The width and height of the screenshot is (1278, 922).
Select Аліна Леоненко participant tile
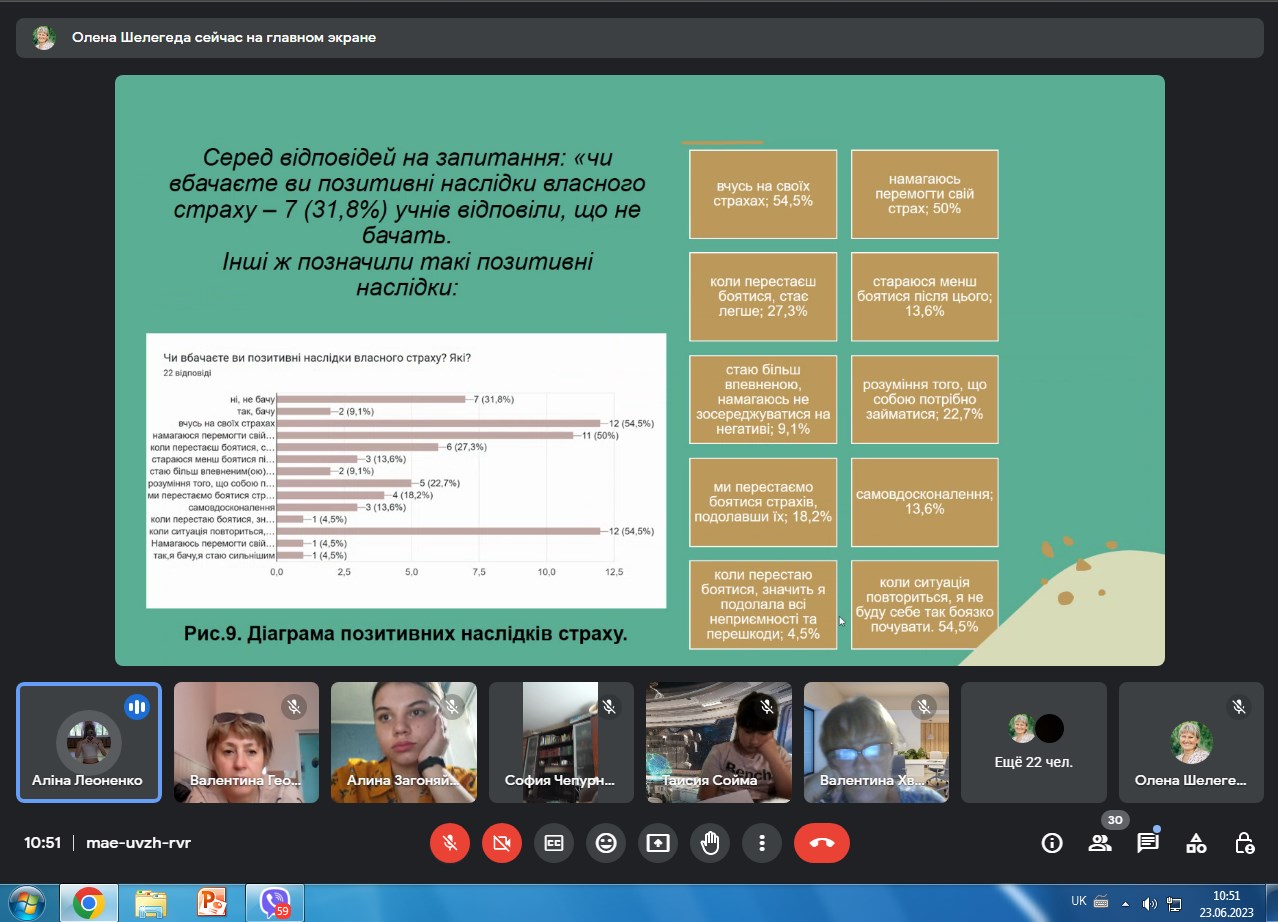pos(88,742)
